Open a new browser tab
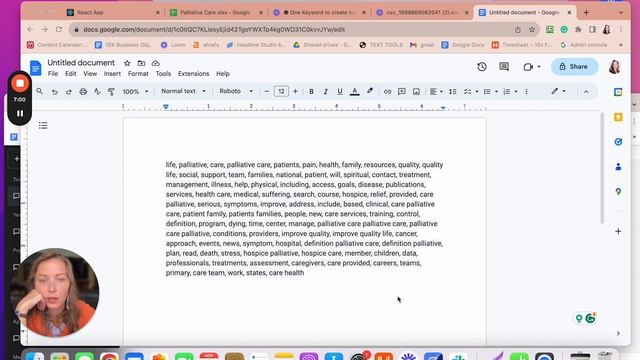The image size is (640, 360). (x=586, y=12)
